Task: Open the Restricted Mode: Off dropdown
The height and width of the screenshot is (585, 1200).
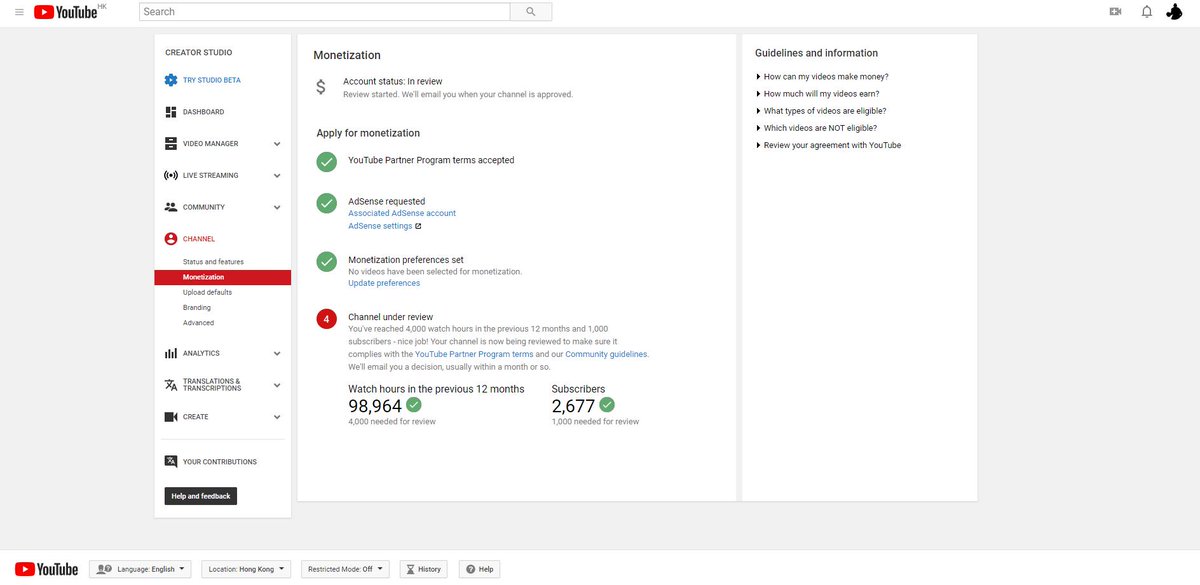Action: 345,569
